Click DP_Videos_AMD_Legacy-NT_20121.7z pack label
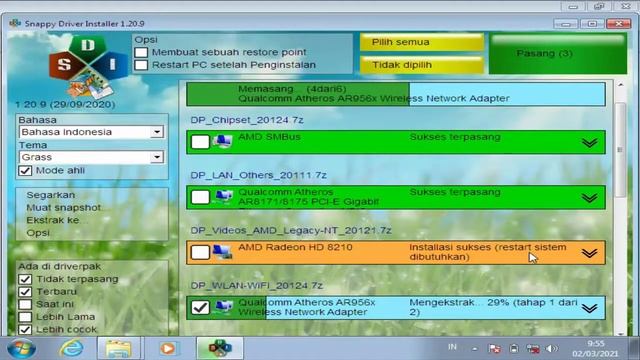The image size is (640, 360). pyautogui.click(x=291, y=230)
